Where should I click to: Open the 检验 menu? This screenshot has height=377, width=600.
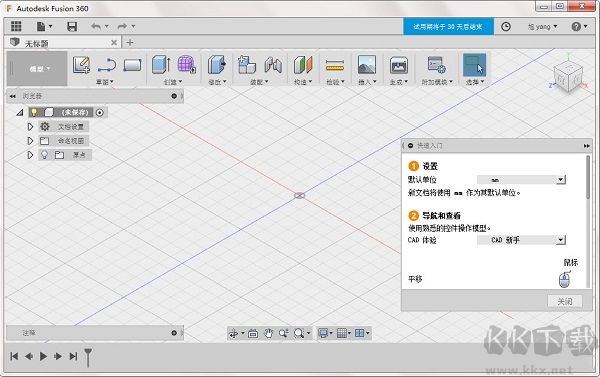click(x=335, y=82)
